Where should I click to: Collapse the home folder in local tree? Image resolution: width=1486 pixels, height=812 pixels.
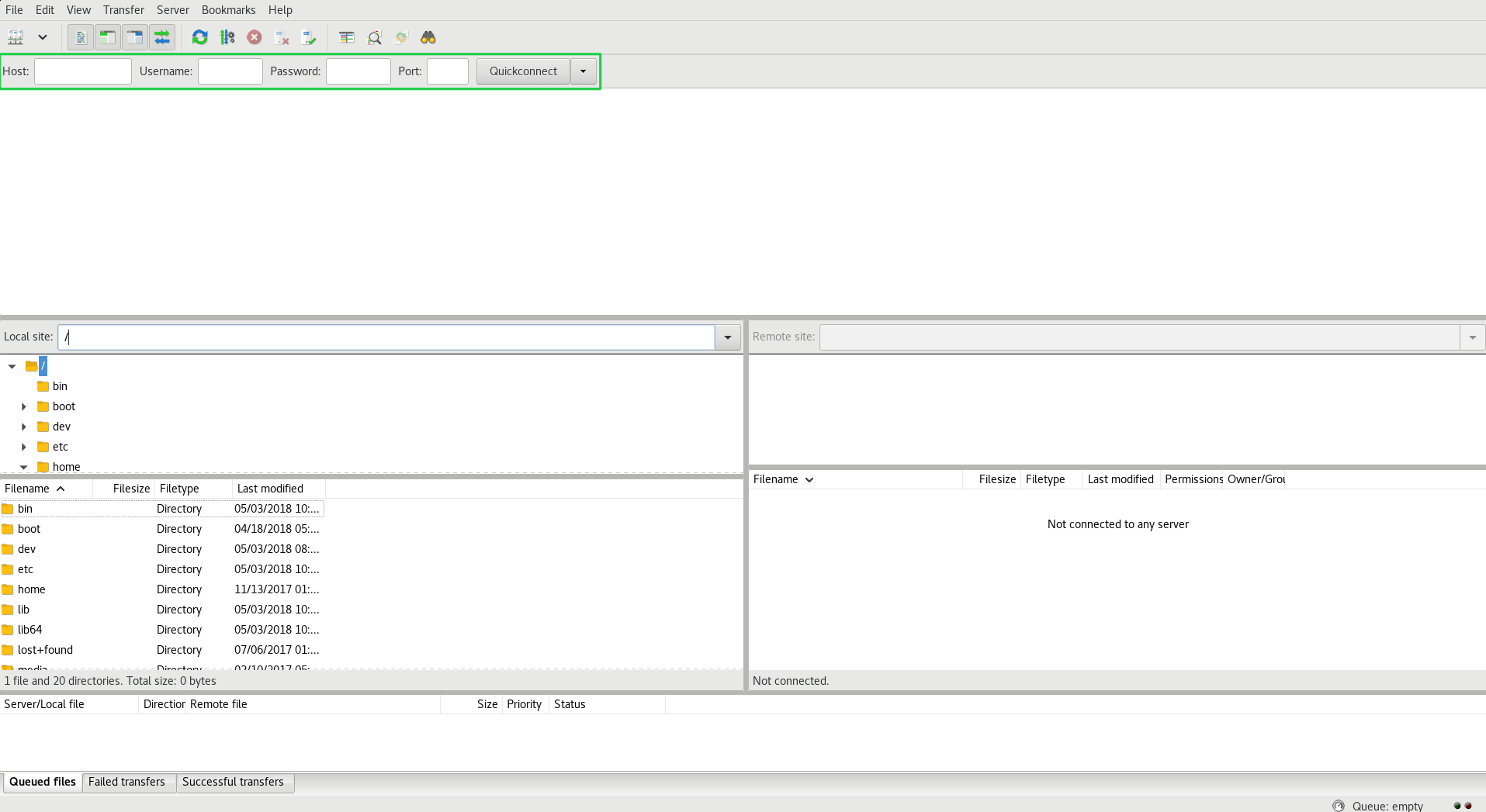(23, 466)
